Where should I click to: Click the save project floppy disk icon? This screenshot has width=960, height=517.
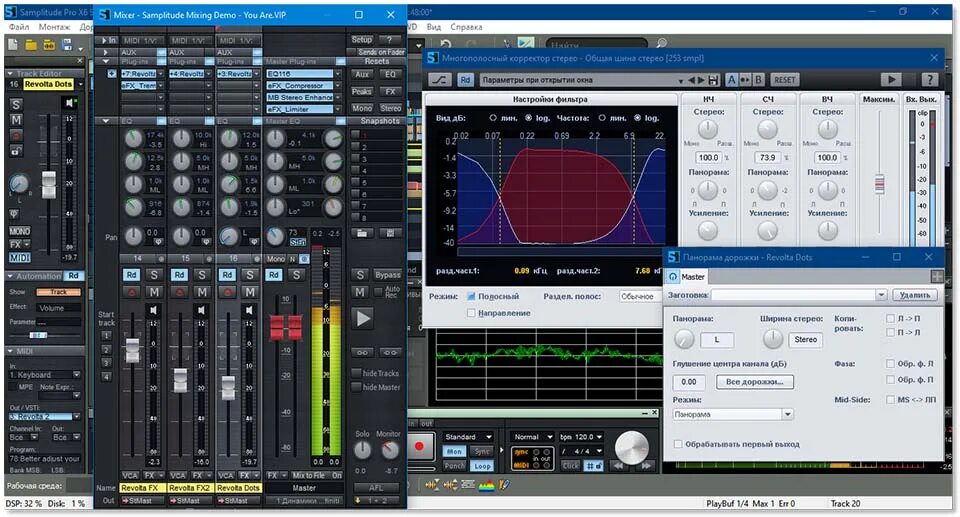coord(66,45)
